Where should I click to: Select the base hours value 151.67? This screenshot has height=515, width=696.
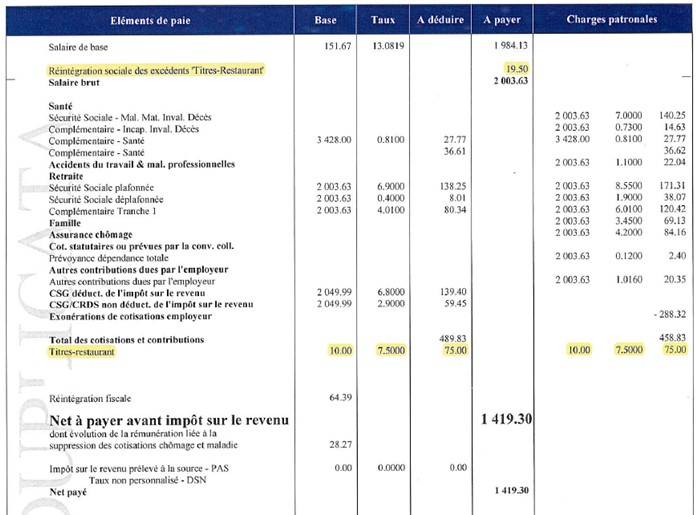[x=337, y=46]
